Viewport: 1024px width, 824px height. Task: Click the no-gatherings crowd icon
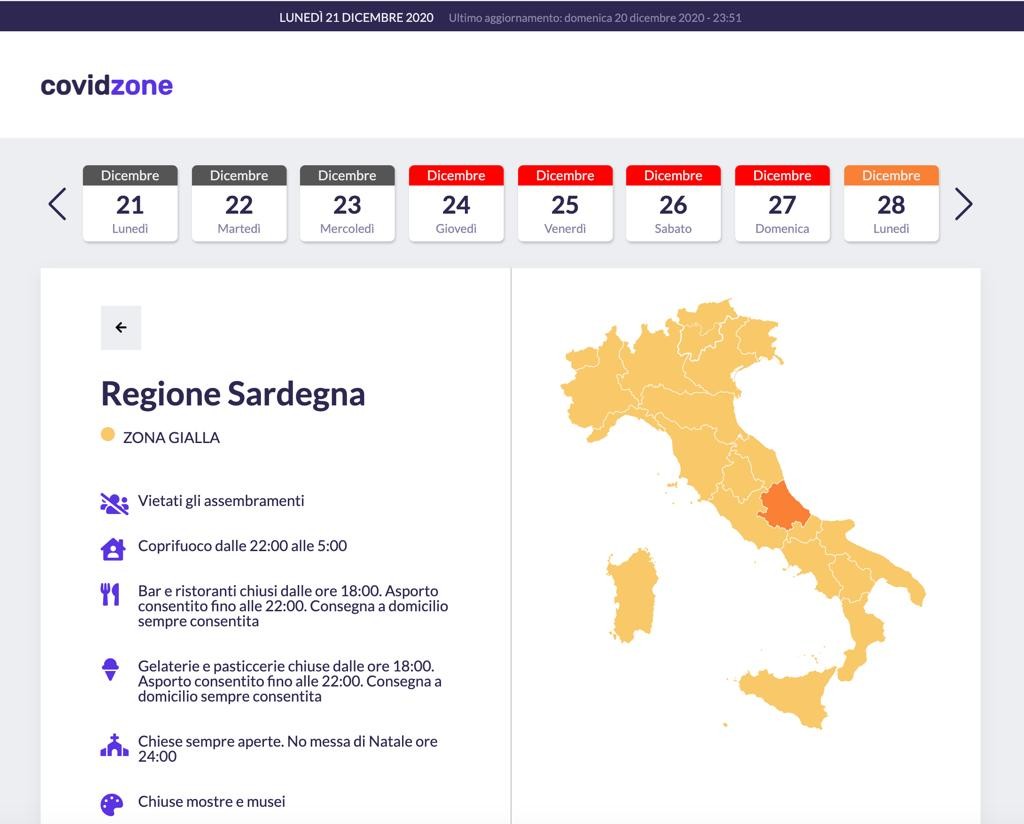click(x=114, y=503)
